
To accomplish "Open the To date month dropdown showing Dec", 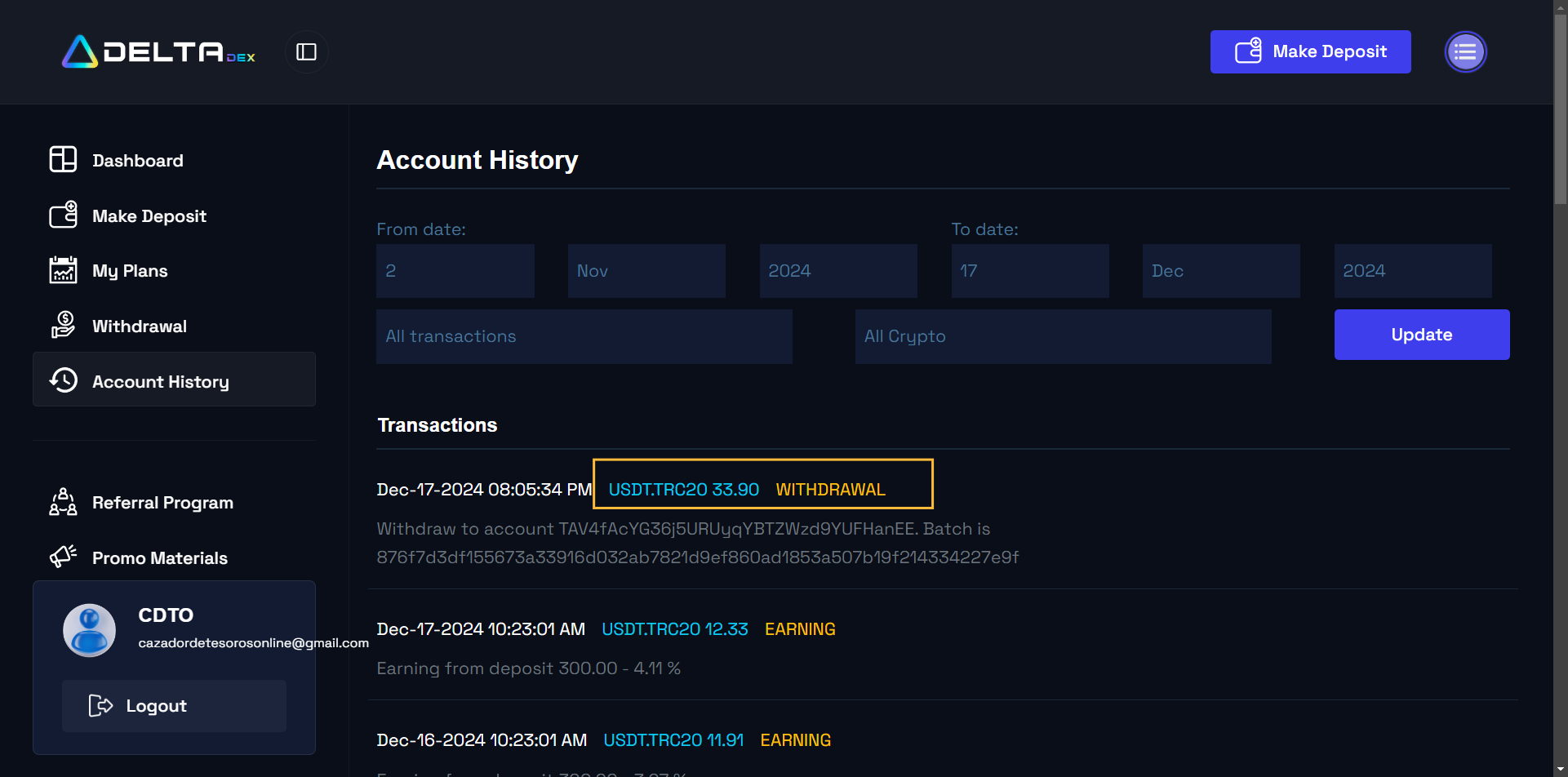I will click(1220, 271).
